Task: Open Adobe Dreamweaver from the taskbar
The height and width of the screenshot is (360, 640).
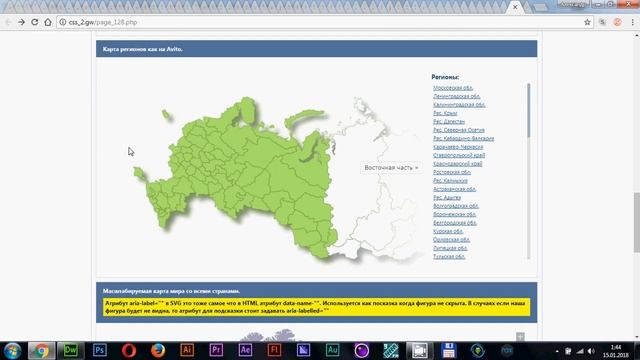Action: 70,351
